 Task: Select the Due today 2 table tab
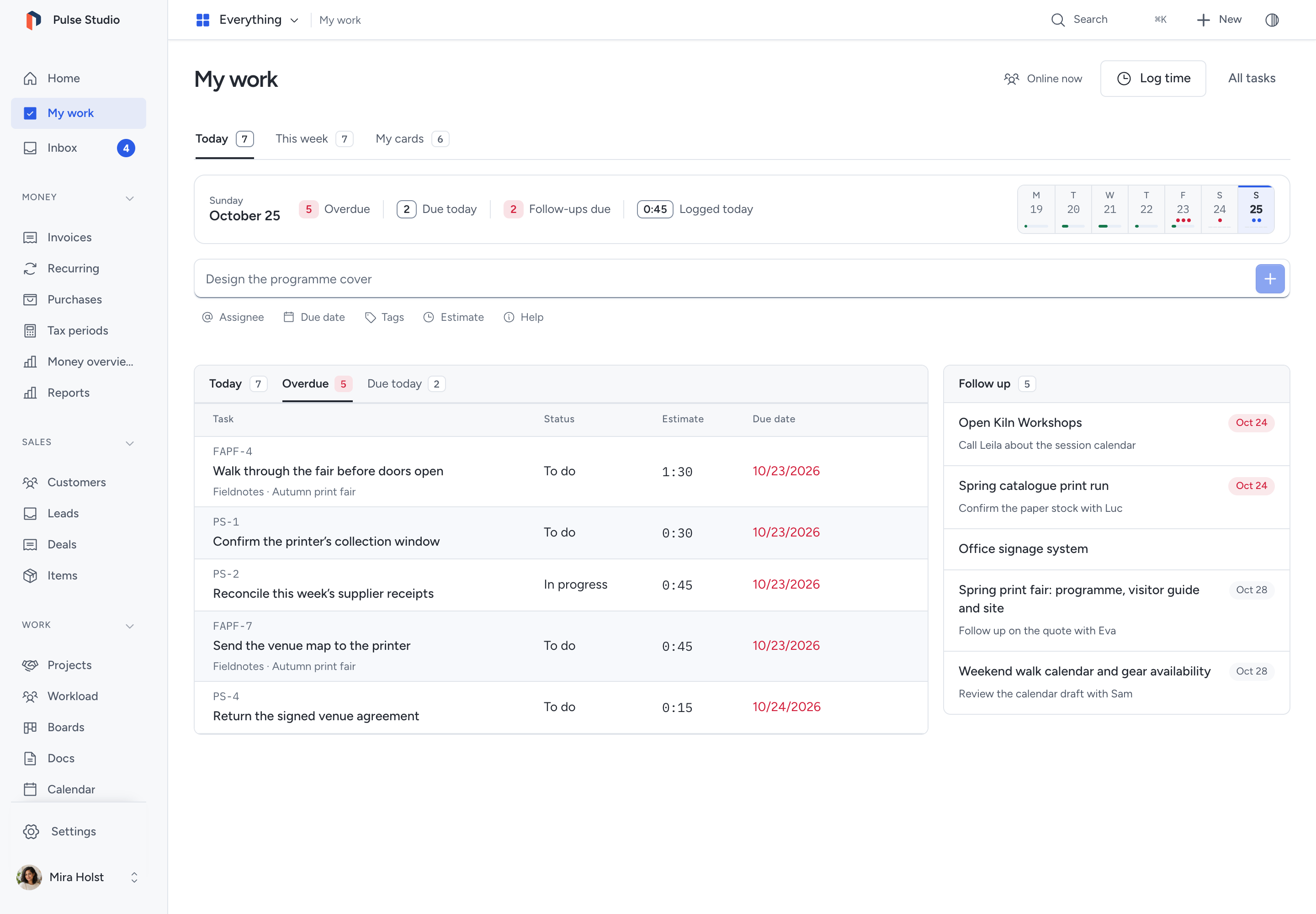[x=406, y=384]
